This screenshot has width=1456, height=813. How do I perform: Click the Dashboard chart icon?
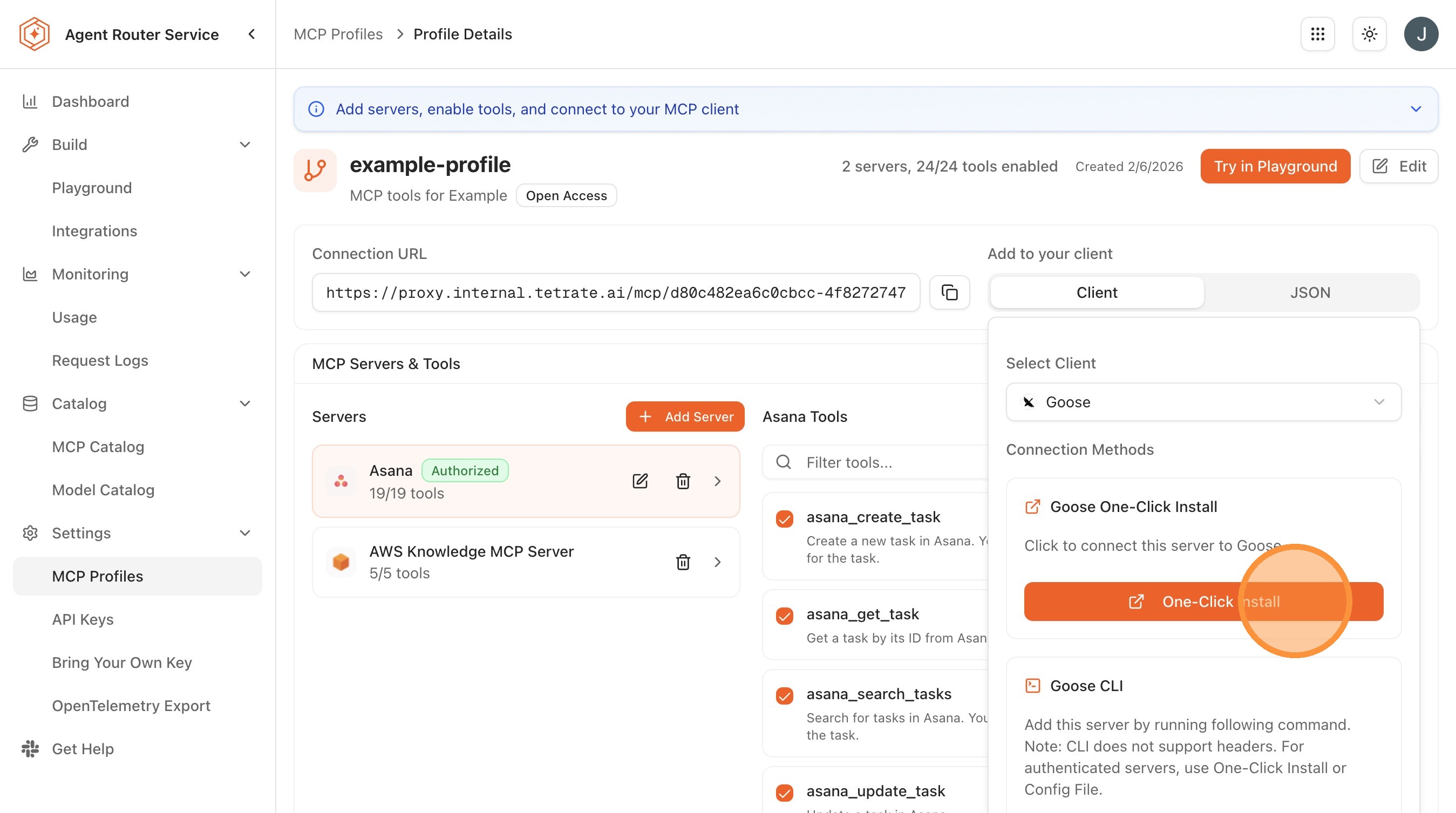(29, 101)
